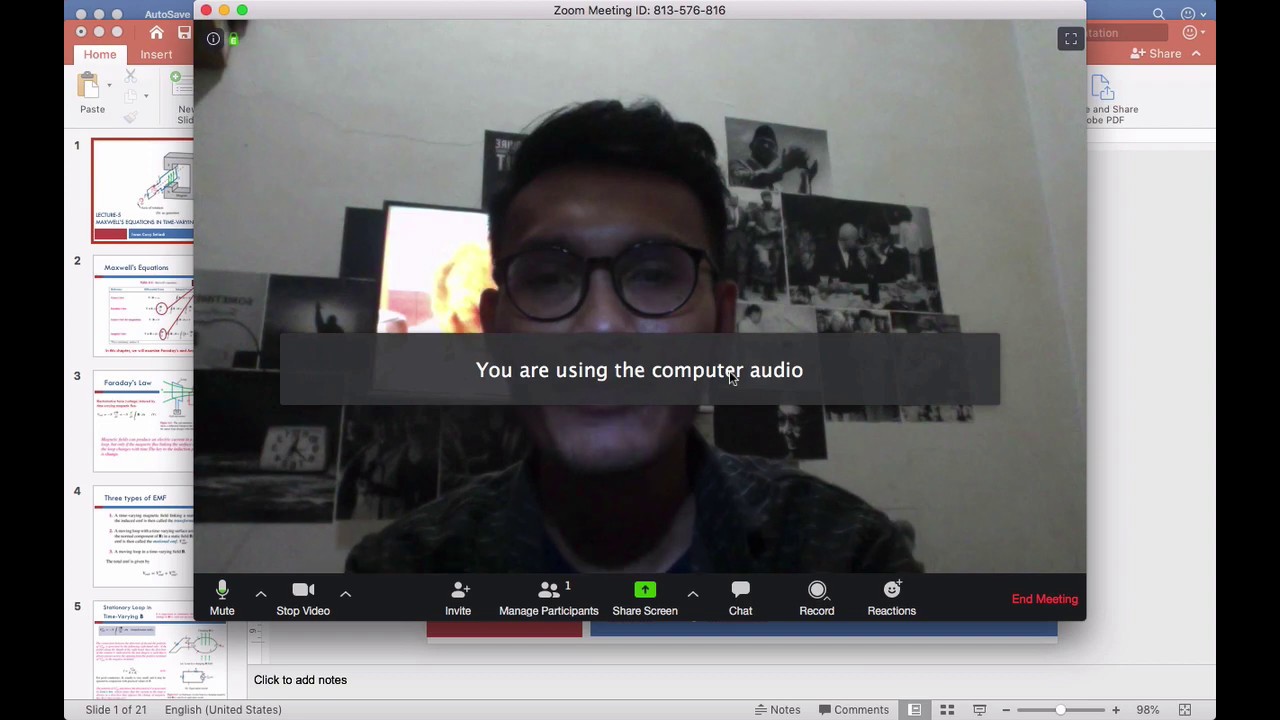Click to add notes field

point(300,680)
